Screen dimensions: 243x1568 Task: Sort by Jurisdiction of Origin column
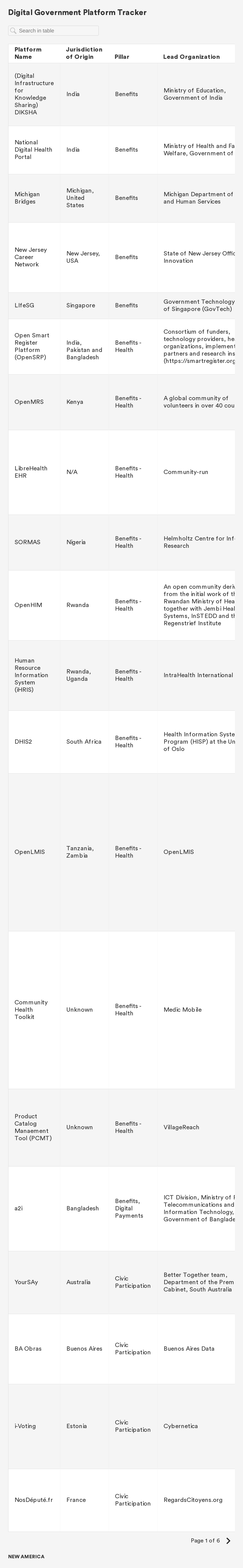pyautogui.click(x=84, y=53)
